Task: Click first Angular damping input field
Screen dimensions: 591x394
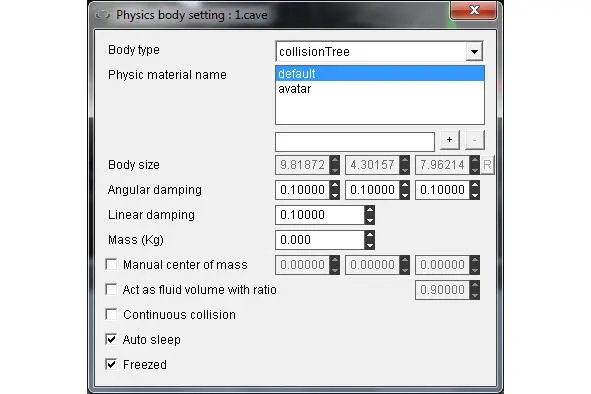Action: pyautogui.click(x=303, y=190)
